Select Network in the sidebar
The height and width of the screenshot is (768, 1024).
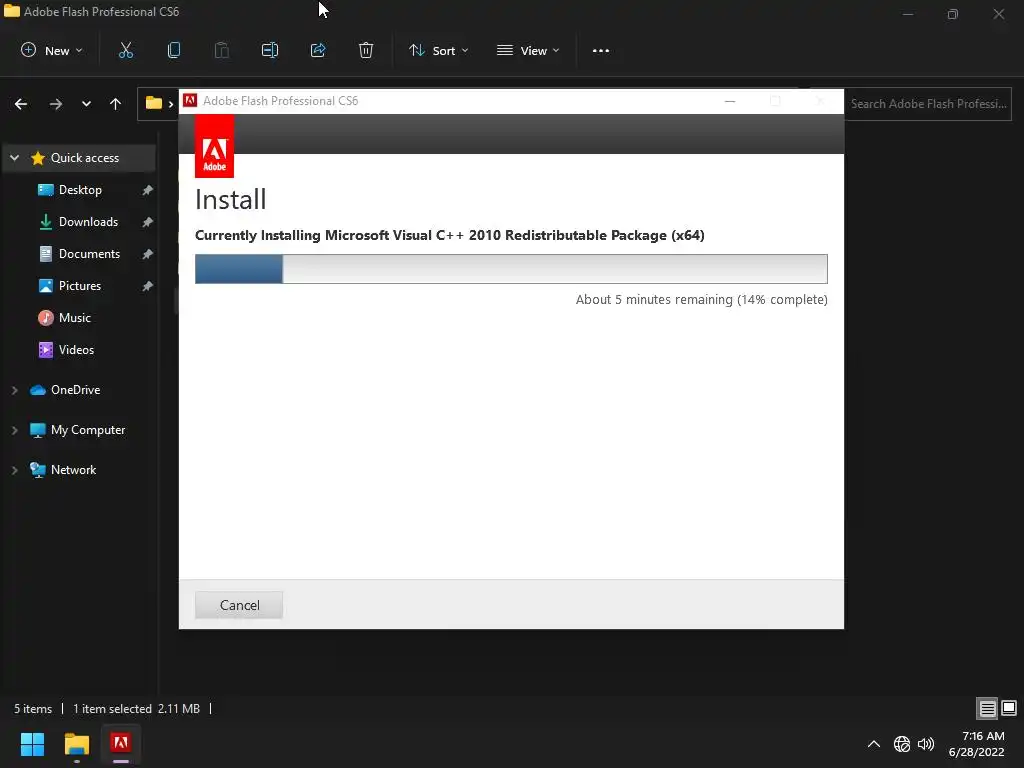[x=73, y=470]
